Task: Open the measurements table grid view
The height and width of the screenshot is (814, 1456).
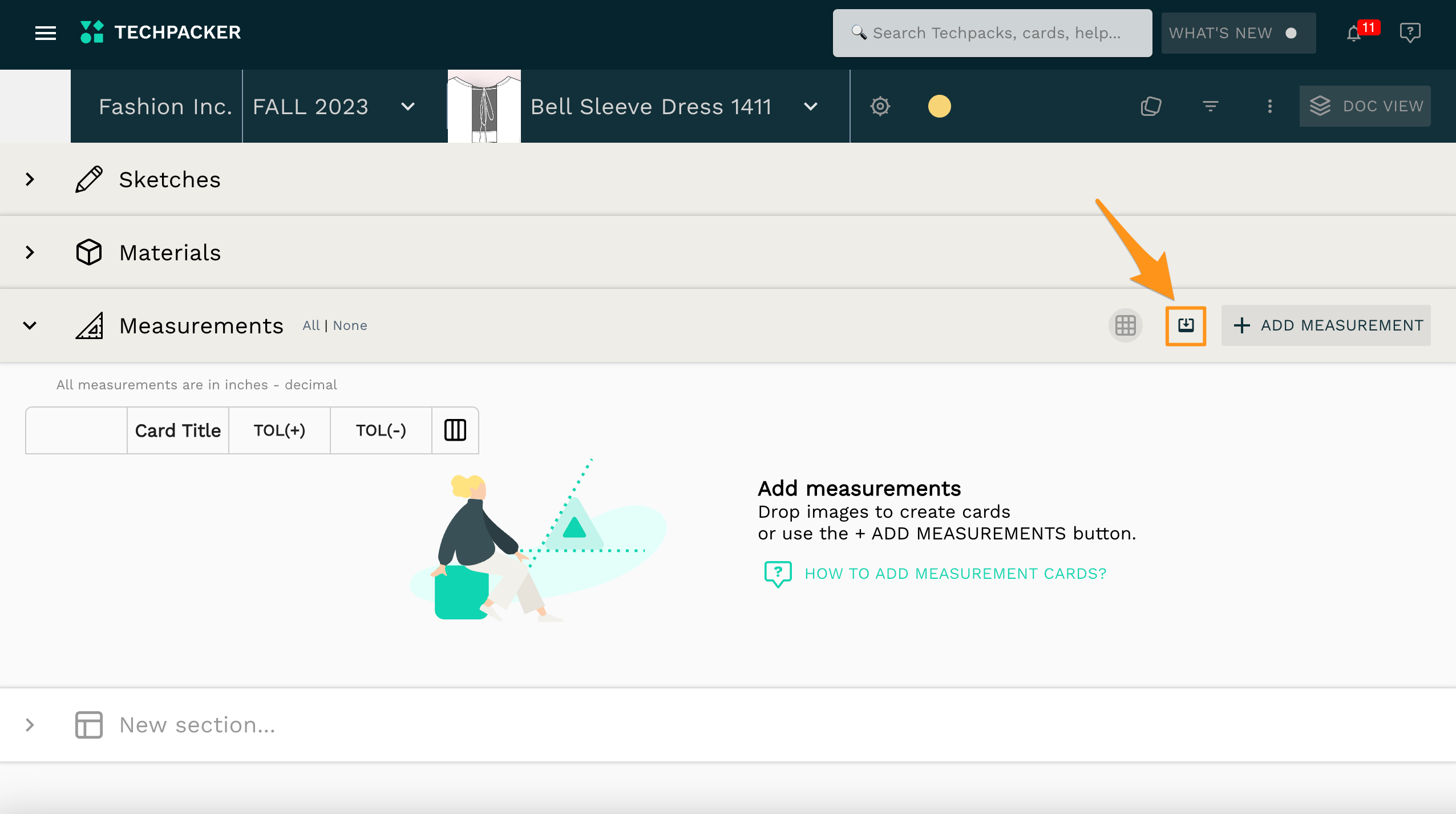Action: (1125, 325)
